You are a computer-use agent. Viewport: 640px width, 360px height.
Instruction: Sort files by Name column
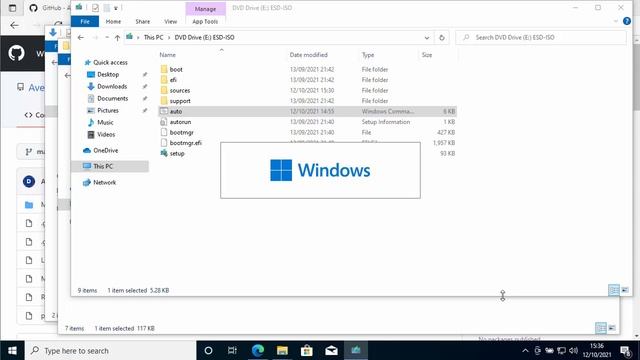168,55
